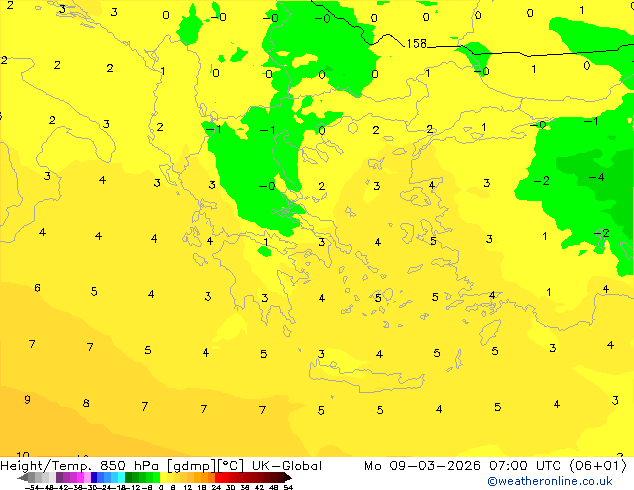Click the -4 temperature value on map
The height and width of the screenshot is (490, 634).
click(x=596, y=177)
